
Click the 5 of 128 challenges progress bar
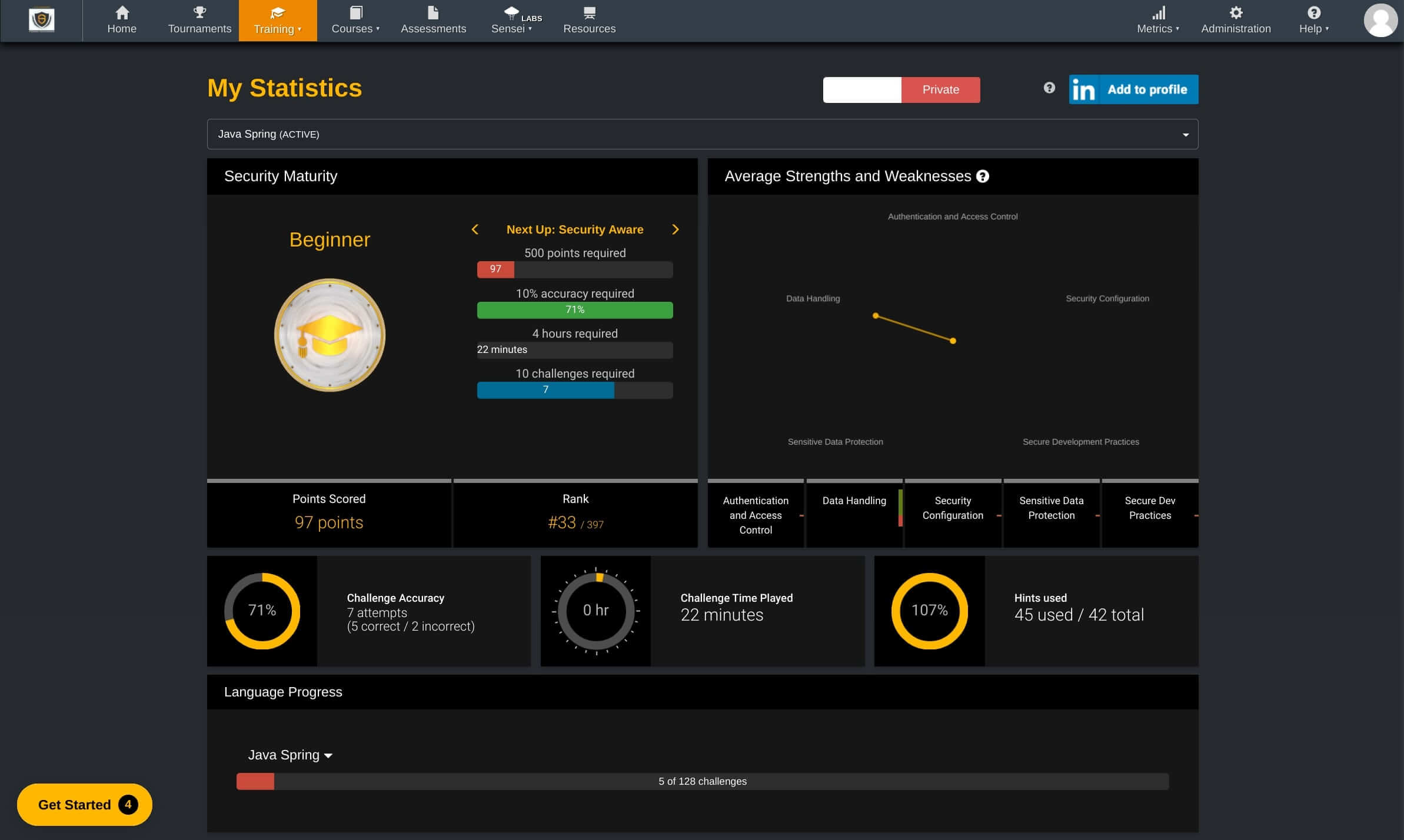click(702, 781)
